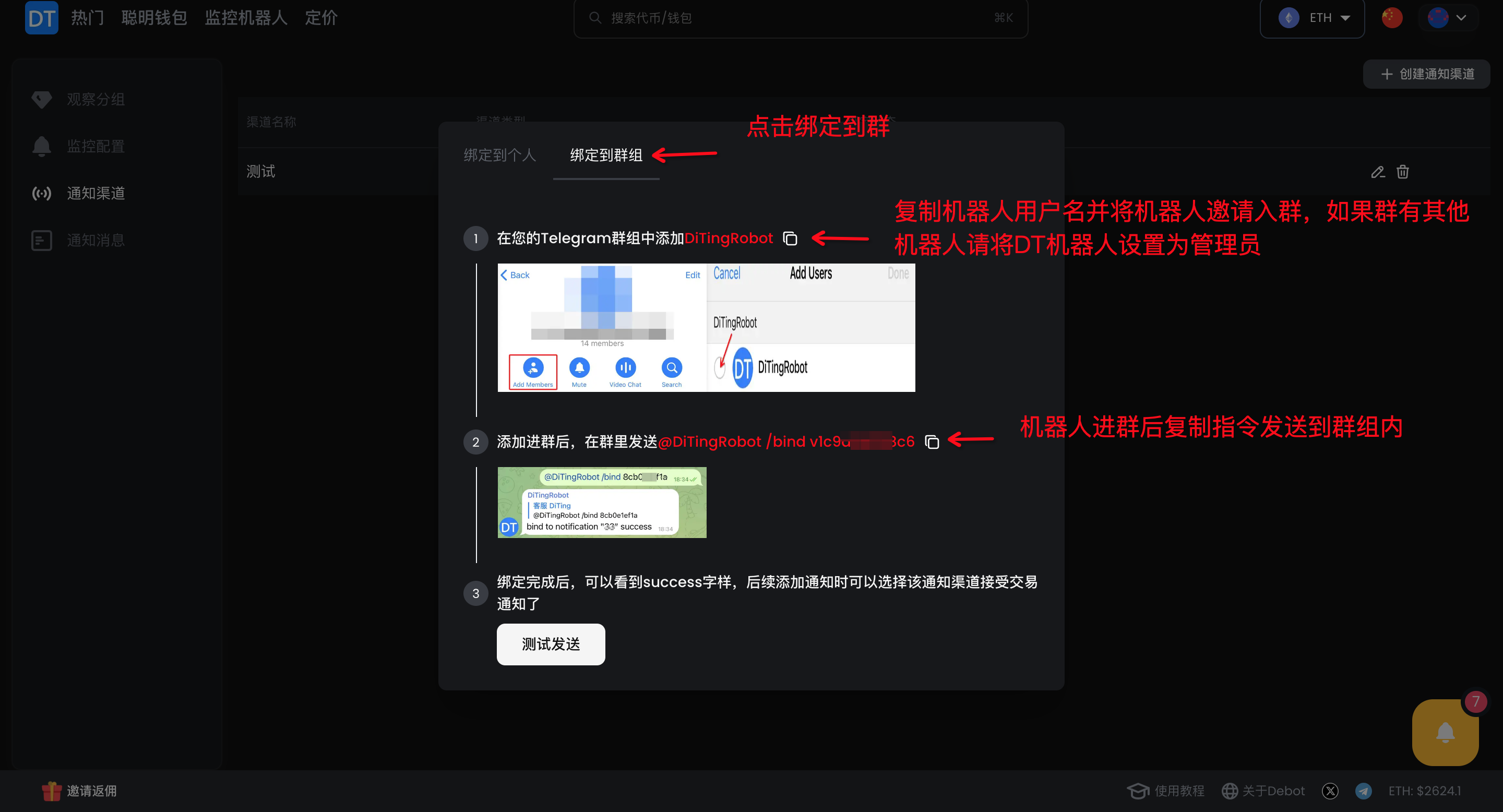Open 监控机器人 in top navigation

246,18
